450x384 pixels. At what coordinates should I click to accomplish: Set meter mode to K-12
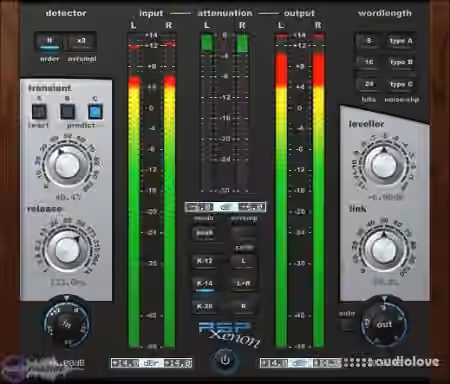pos(205,261)
